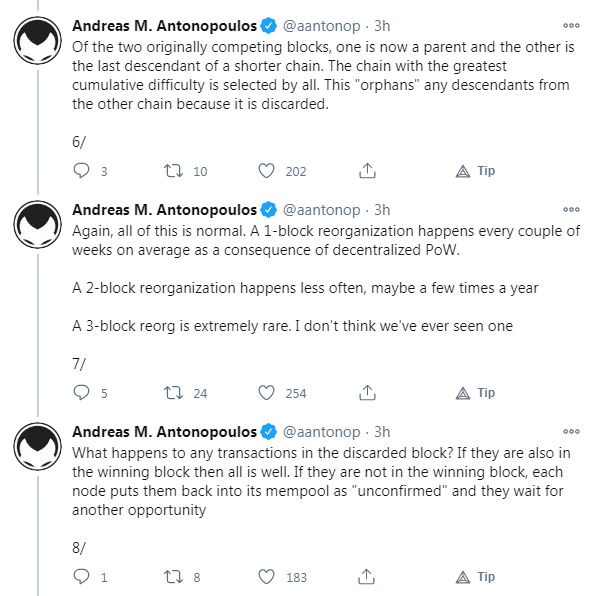
Task: Open @aantonop handle on the first tweet
Action: [x=322, y=26]
